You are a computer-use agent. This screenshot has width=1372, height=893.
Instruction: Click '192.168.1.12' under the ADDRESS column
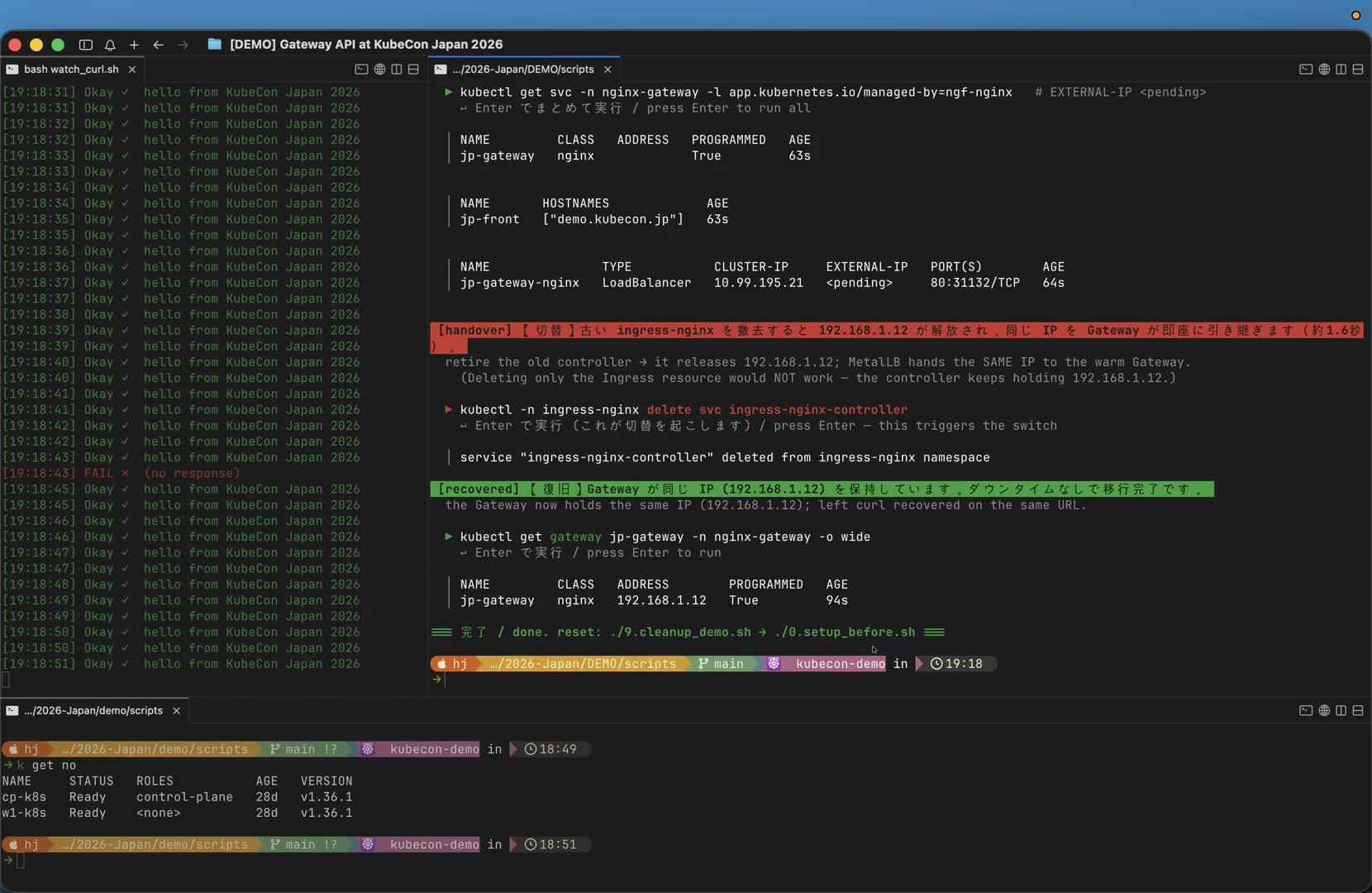click(662, 600)
